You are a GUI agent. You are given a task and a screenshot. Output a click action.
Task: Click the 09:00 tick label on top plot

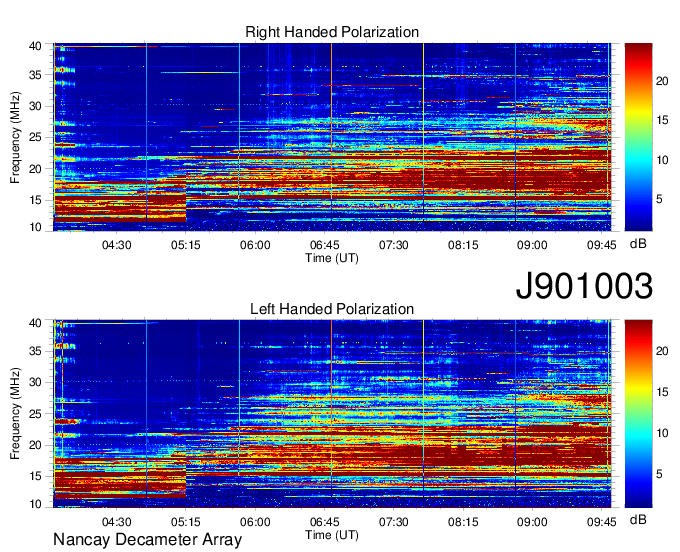point(532,245)
